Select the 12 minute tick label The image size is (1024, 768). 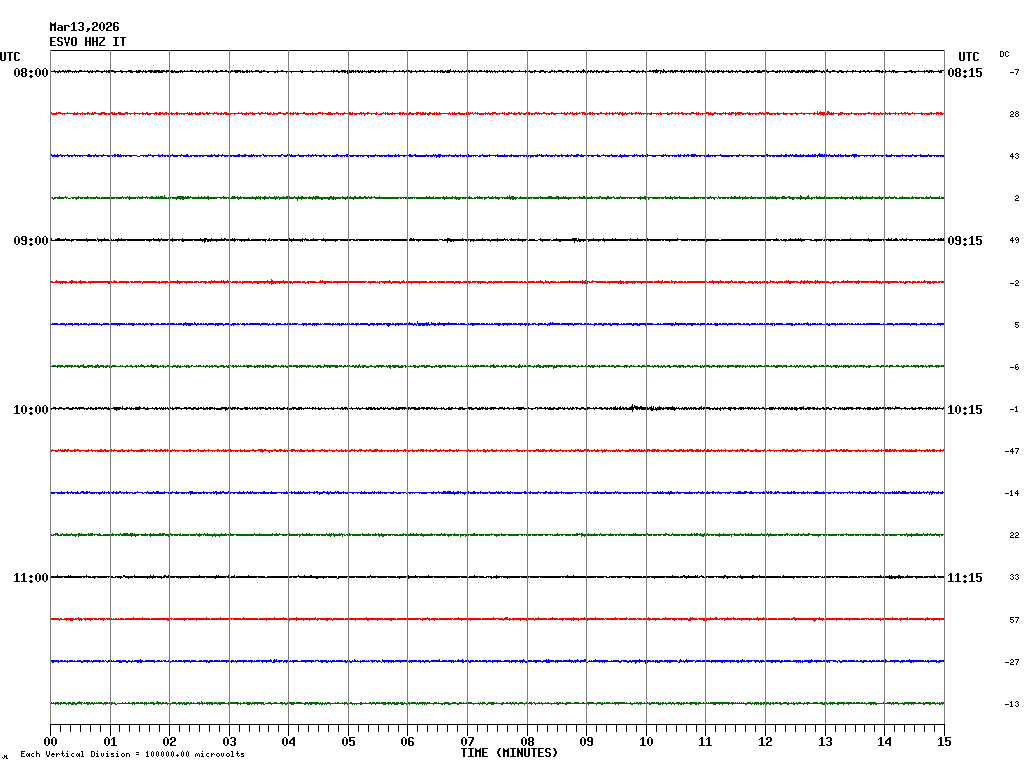pyautogui.click(x=765, y=742)
